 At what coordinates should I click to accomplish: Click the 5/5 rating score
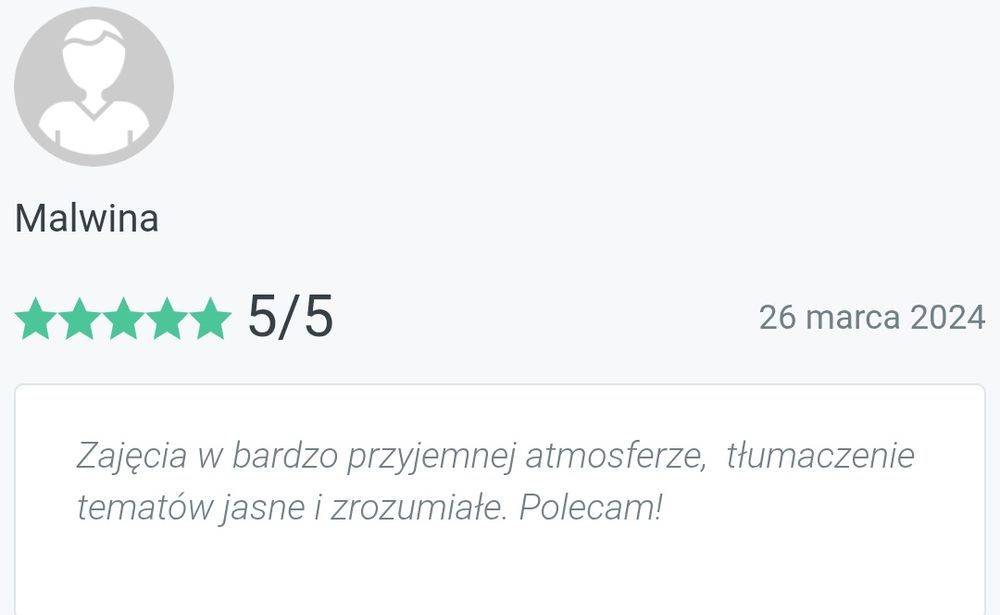pyautogui.click(x=290, y=318)
